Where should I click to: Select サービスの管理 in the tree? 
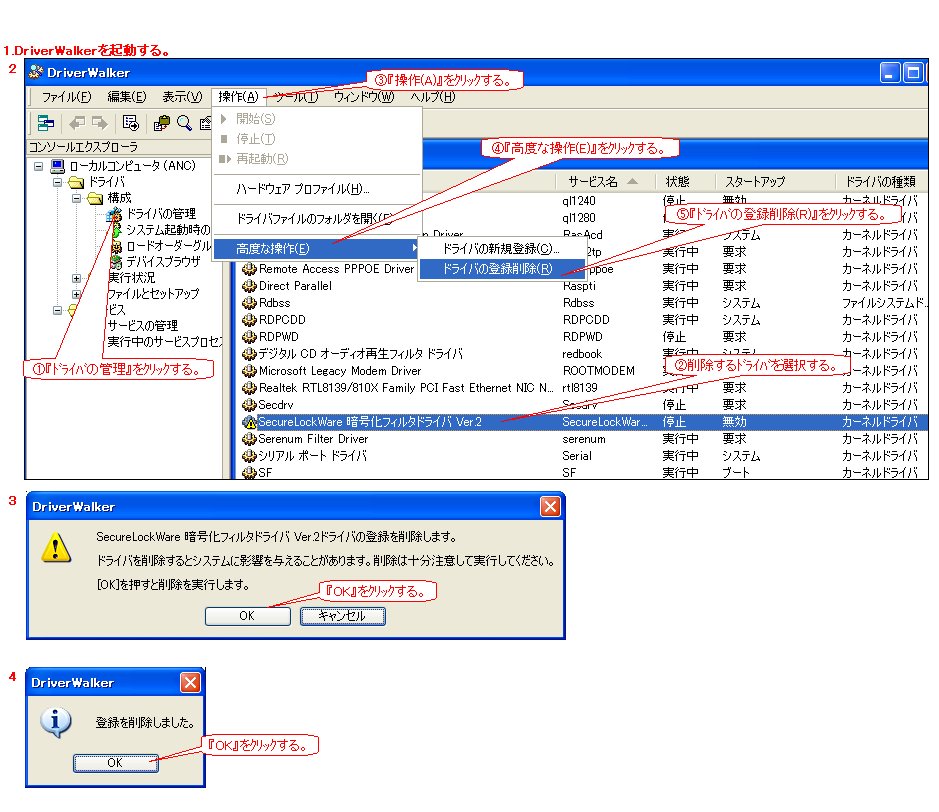click(143, 326)
